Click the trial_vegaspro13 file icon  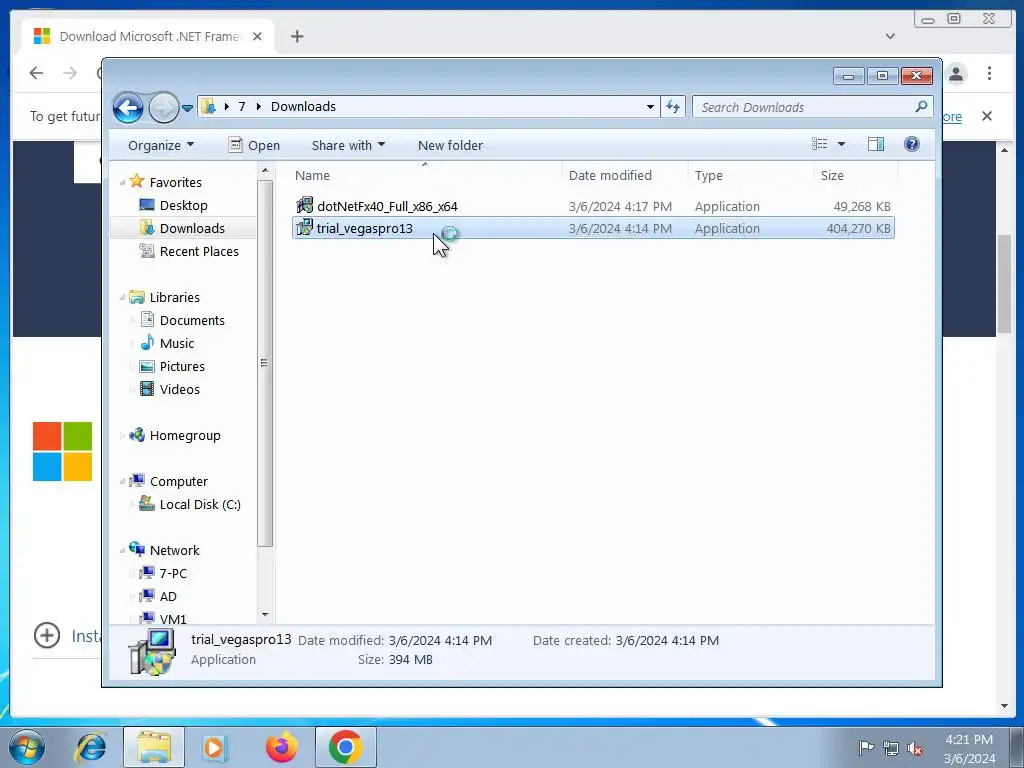[x=304, y=228]
